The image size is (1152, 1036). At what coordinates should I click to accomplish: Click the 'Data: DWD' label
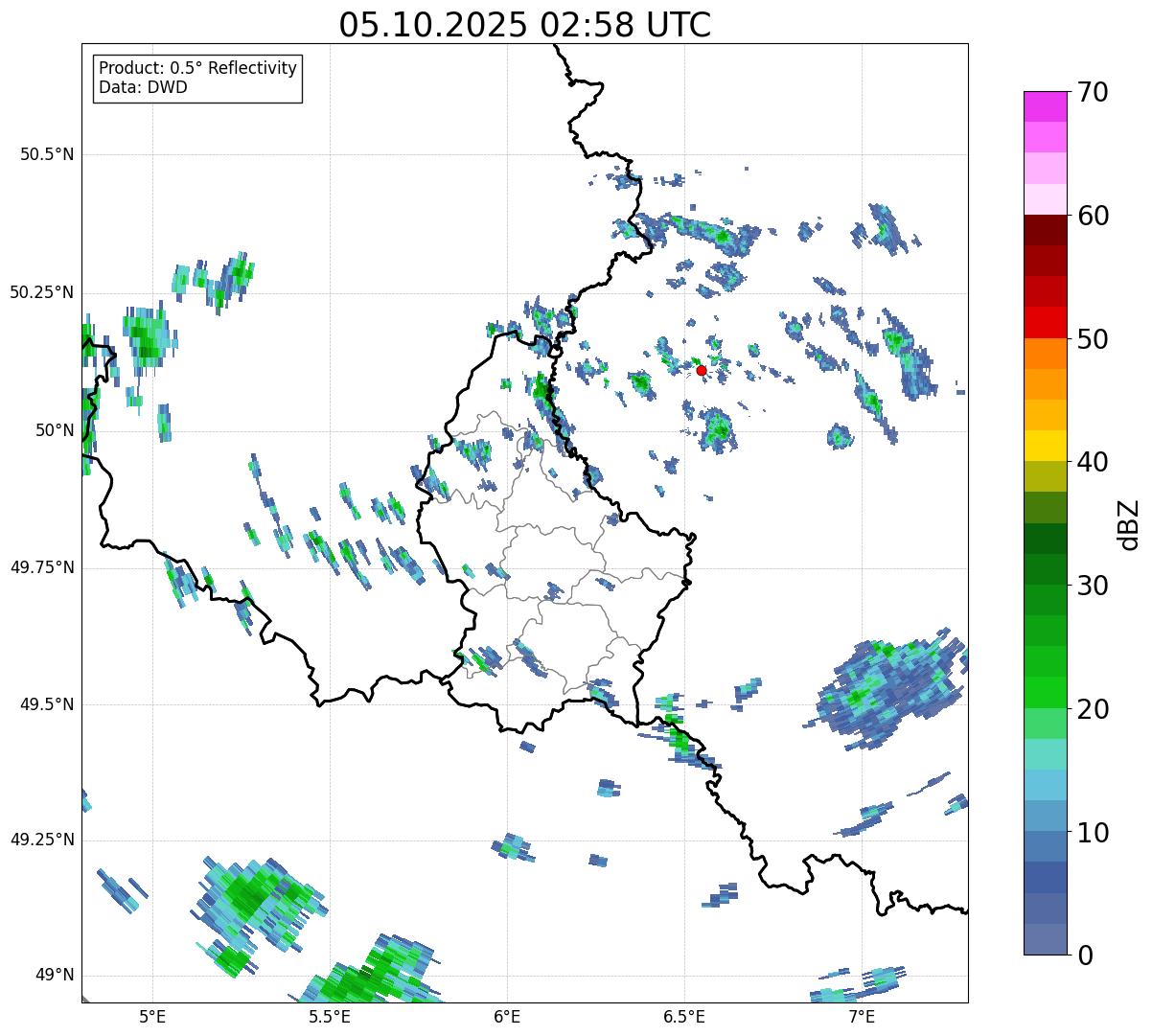143,87
